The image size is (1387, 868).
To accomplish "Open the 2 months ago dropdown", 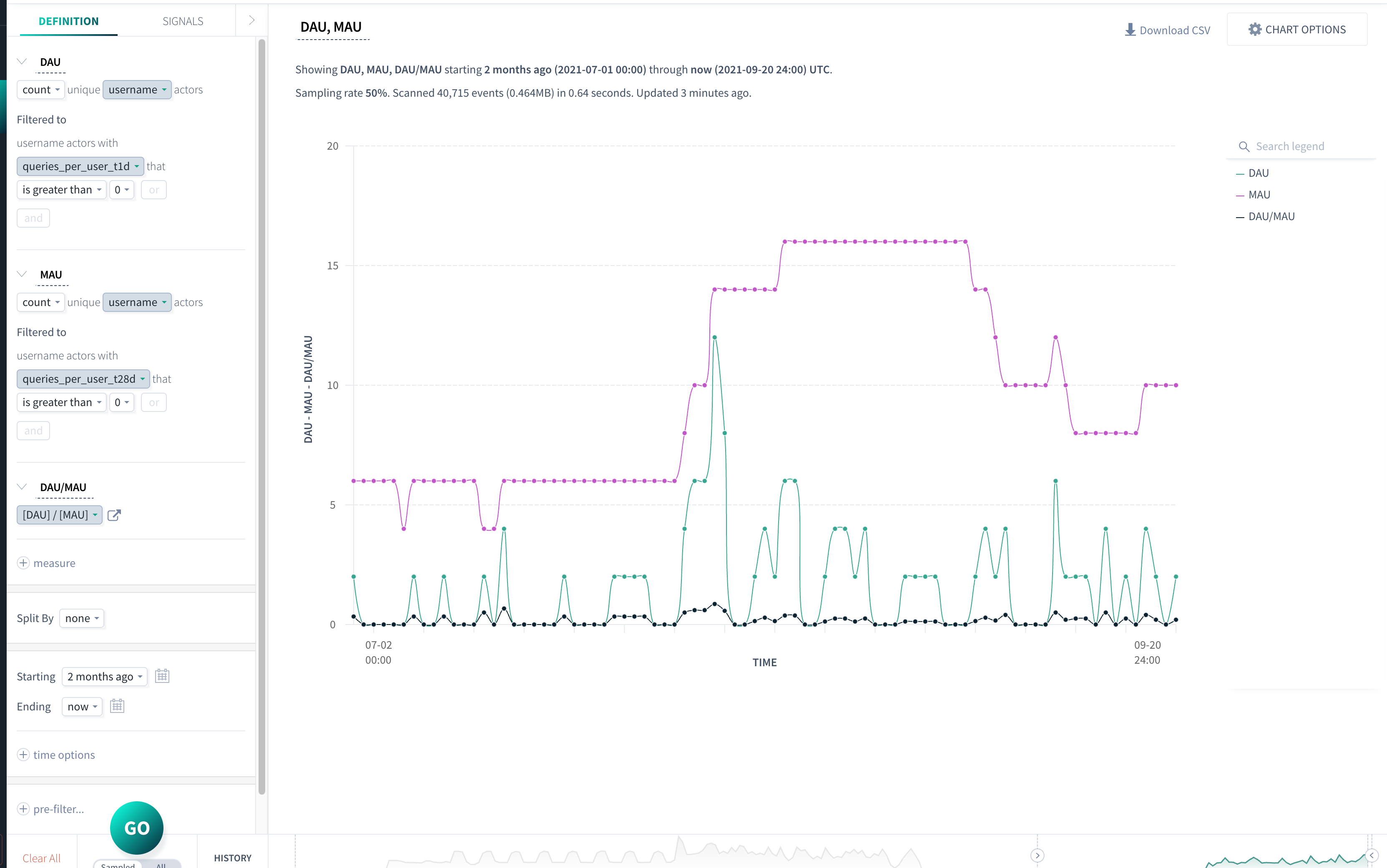I will 105,676.
